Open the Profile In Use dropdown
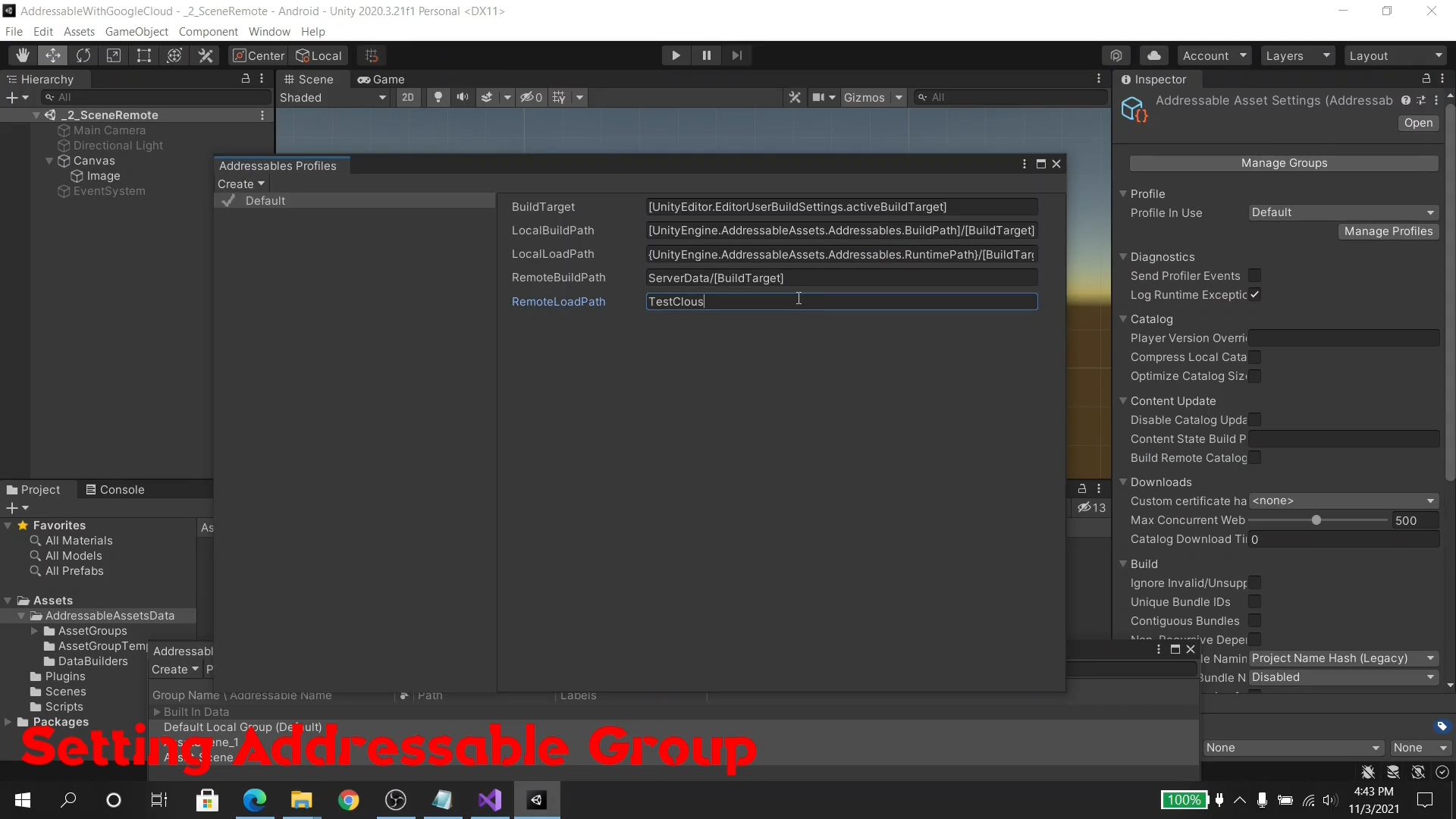The image size is (1456, 819). pos(1341,212)
